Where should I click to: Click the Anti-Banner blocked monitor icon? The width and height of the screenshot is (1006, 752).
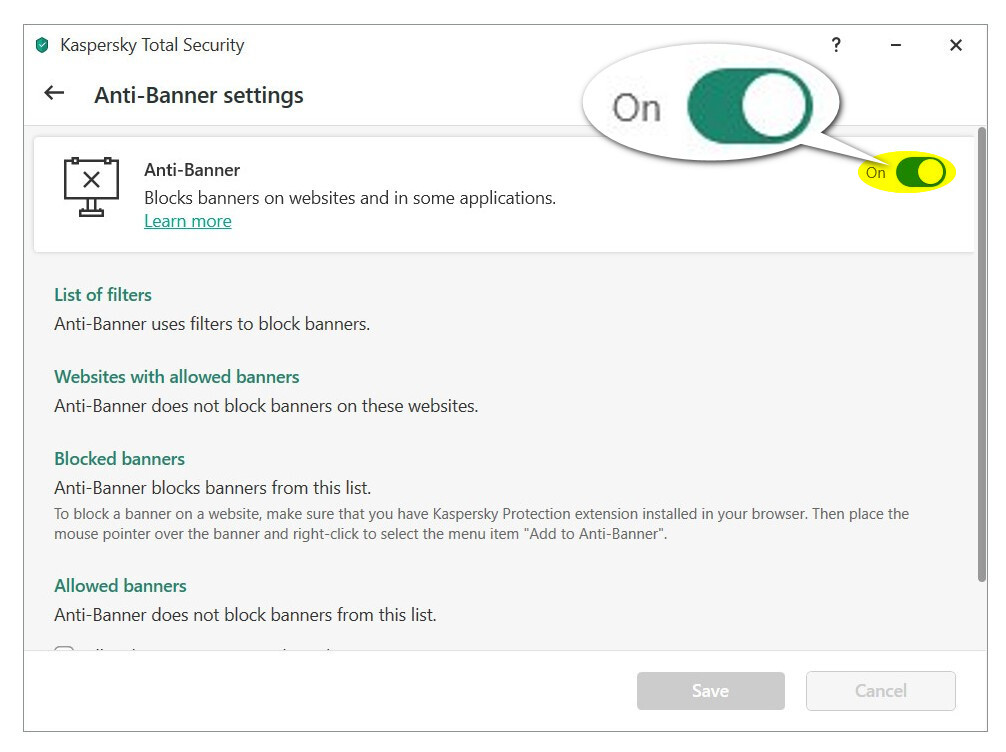tap(91, 187)
